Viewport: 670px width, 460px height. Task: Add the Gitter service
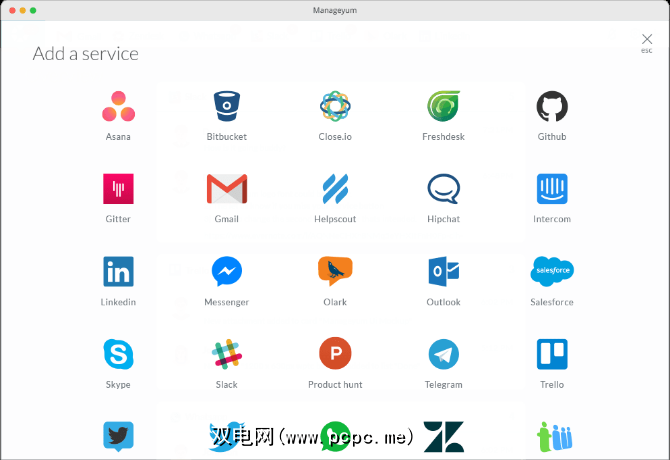point(118,189)
